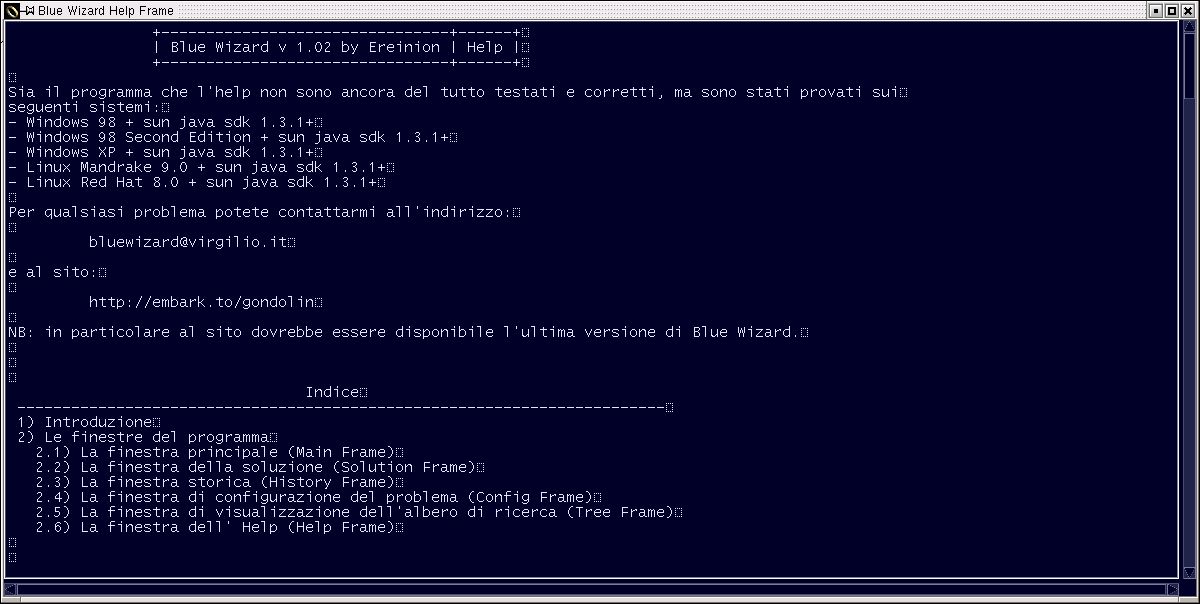Click the vertical scrollbar up arrow
Viewport: 1200px width, 604px height.
(x=1189, y=26)
